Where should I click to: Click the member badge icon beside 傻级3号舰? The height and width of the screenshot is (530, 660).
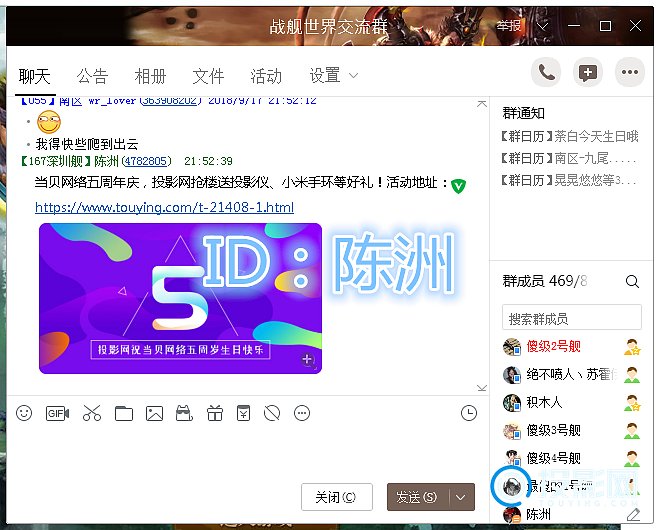pyautogui.click(x=632, y=431)
